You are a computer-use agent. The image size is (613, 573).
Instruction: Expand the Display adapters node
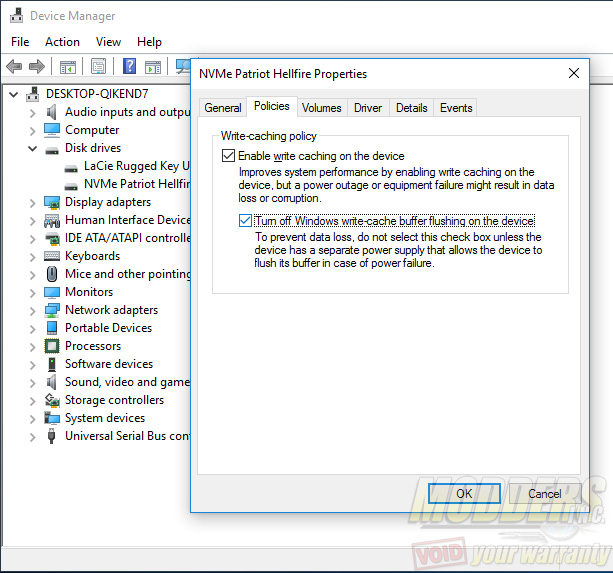click(x=32, y=203)
